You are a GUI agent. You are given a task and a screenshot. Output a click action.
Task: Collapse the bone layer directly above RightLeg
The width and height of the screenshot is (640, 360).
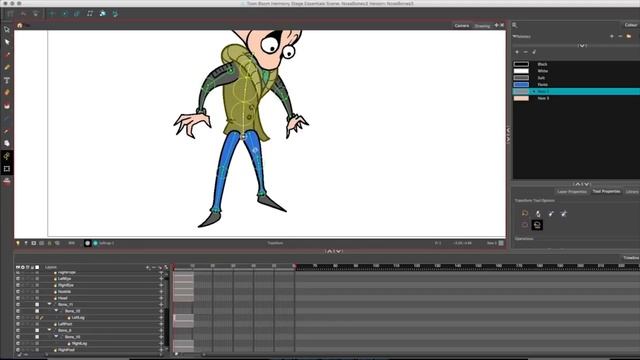click(56, 337)
